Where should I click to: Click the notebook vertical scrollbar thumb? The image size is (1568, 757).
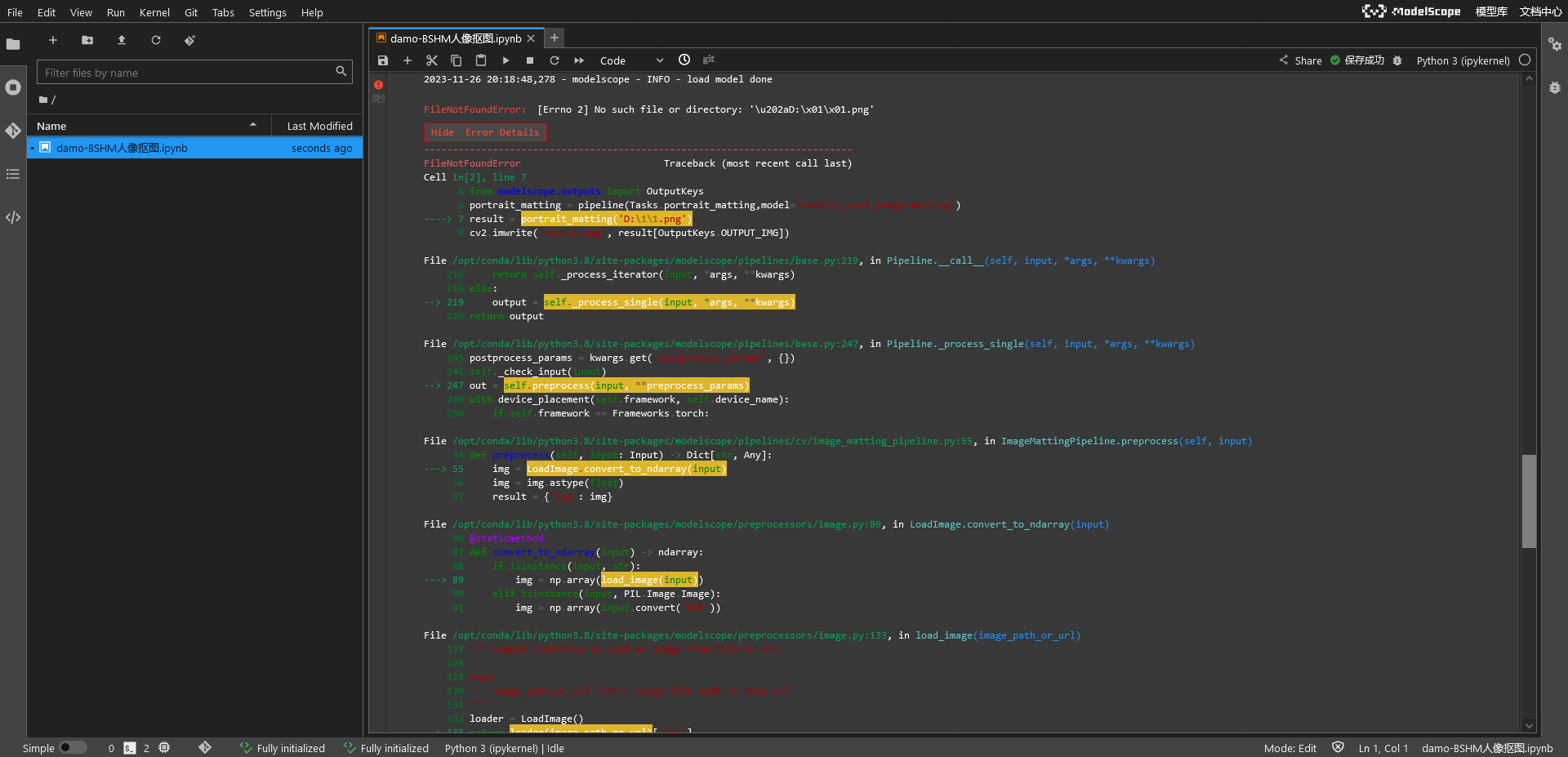[x=1529, y=501]
